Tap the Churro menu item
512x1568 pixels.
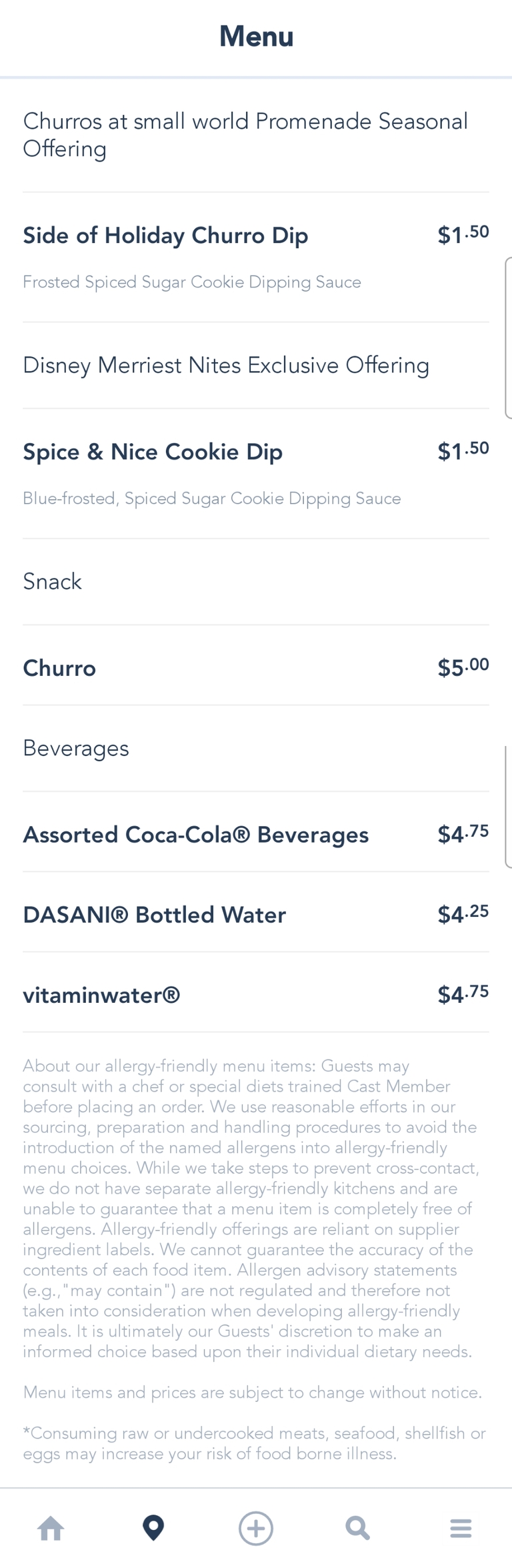click(59, 668)
